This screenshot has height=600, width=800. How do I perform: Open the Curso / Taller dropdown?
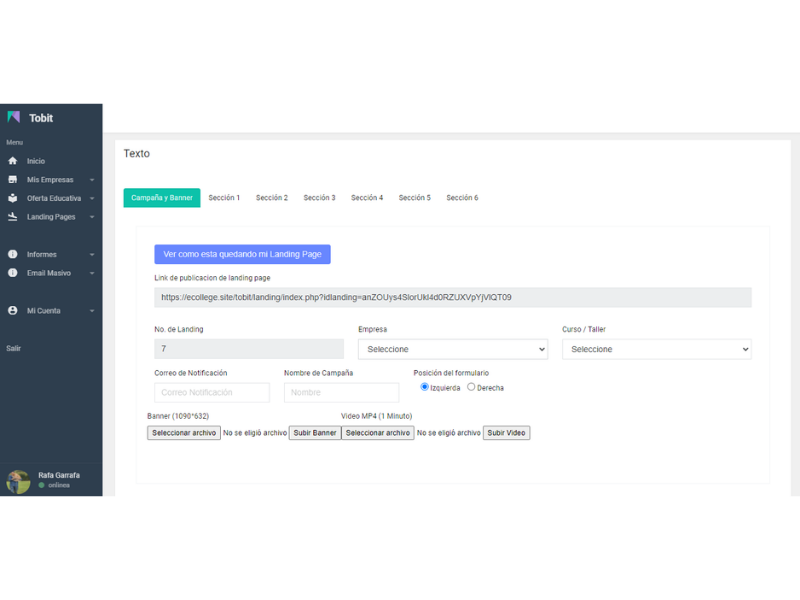[656, 349]
